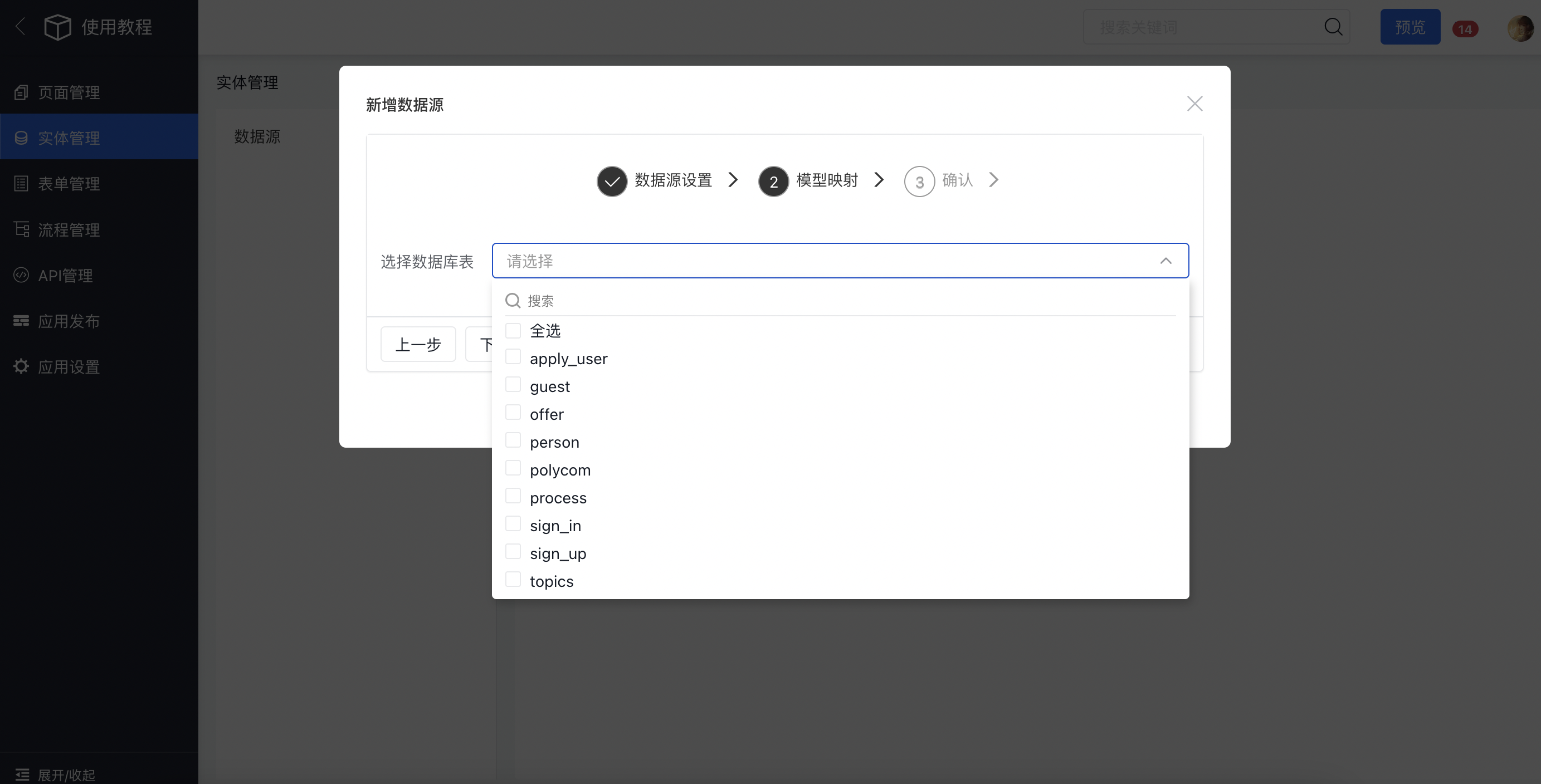This screenshot has height=784, width=1541.
Task: Select the 数据源 tab
Action: click(x=257, y=137)
